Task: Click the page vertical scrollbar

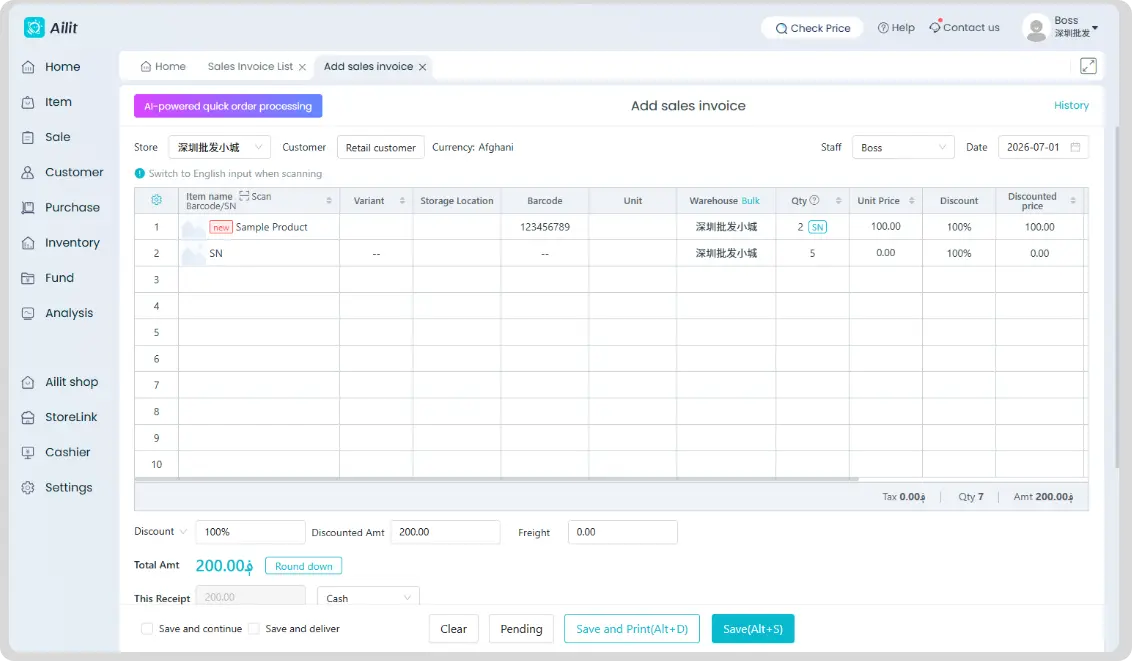Action: [1117, 296]
